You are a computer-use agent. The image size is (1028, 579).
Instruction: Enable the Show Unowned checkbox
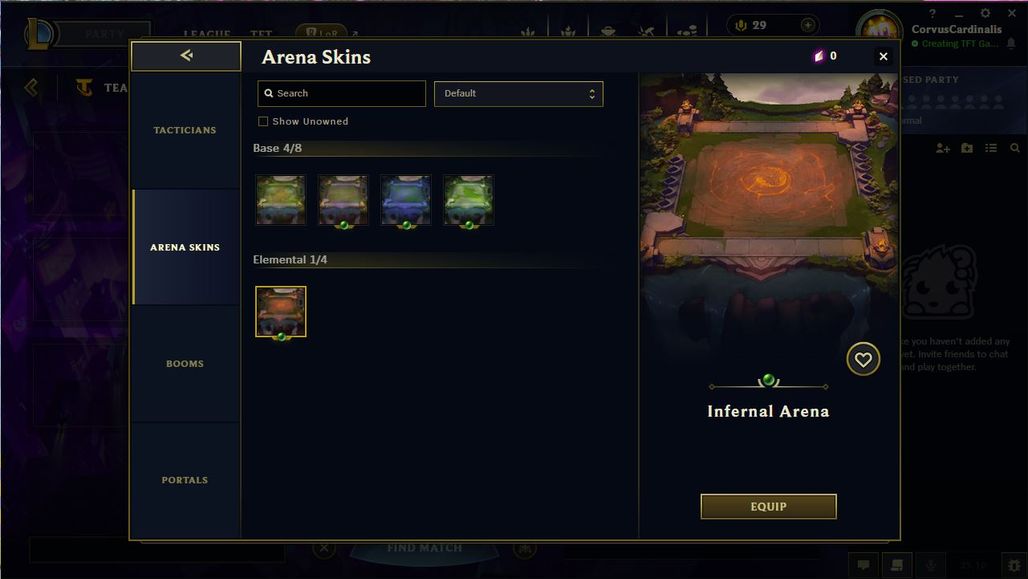point(263,121)
